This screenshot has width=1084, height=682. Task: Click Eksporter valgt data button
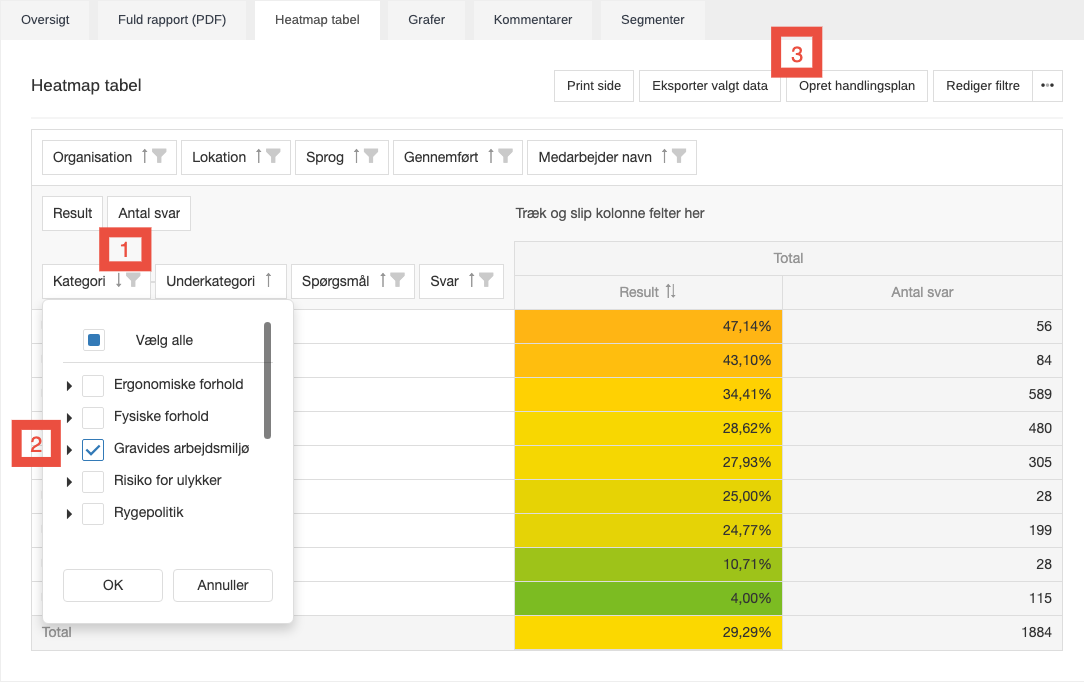click(x=710, y=86)
